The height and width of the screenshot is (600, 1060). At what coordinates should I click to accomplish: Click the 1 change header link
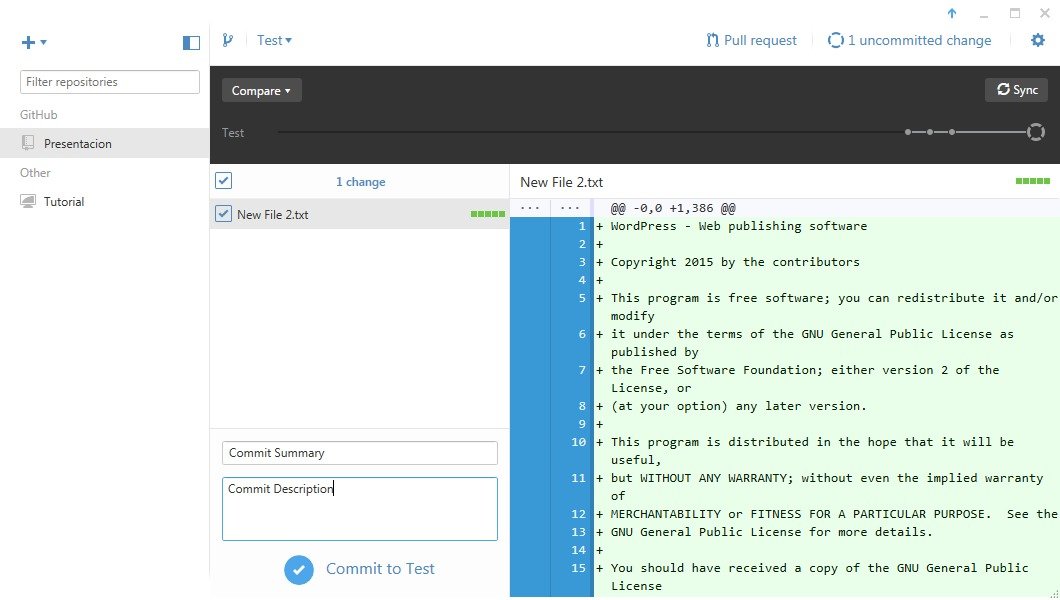tap(360, 182)
